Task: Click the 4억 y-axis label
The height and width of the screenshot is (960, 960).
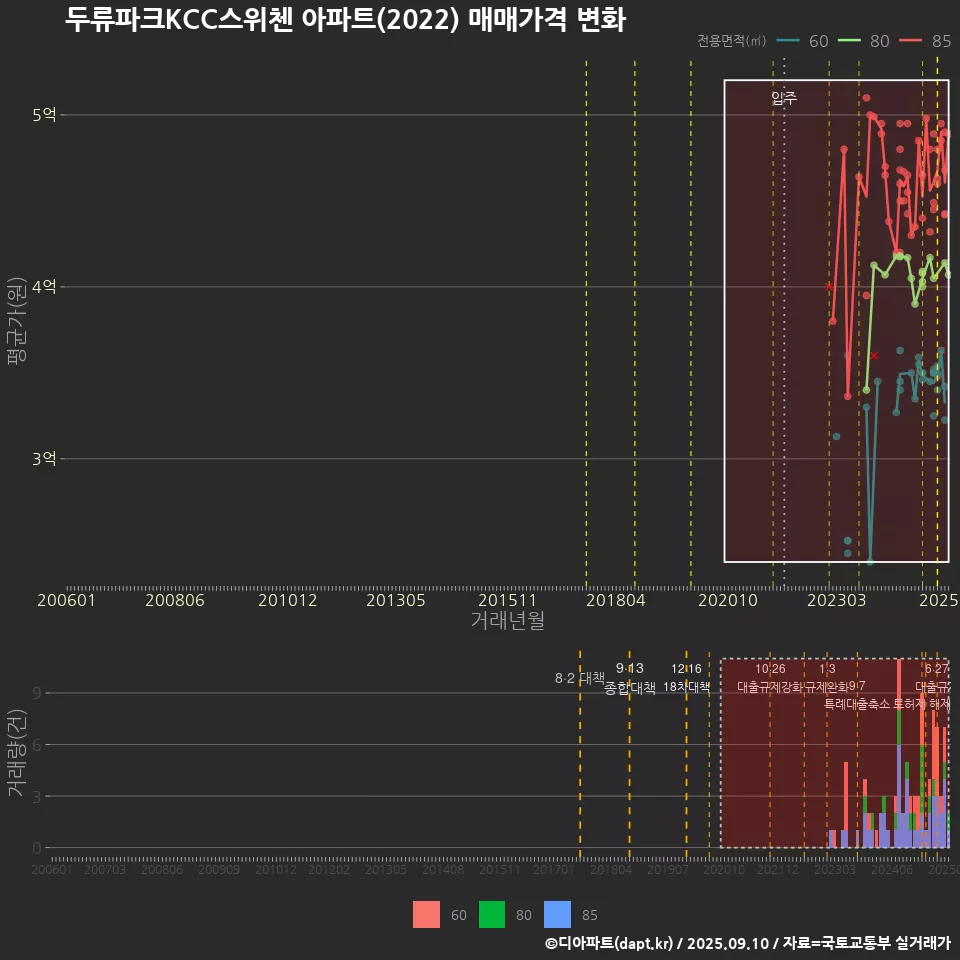Action: tap(44, 287)
